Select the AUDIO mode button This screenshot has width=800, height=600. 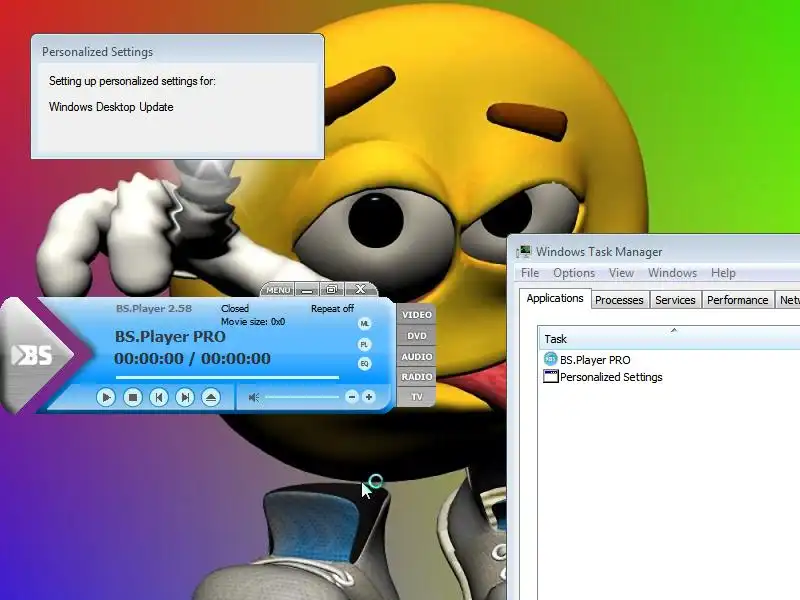point(416,356)
